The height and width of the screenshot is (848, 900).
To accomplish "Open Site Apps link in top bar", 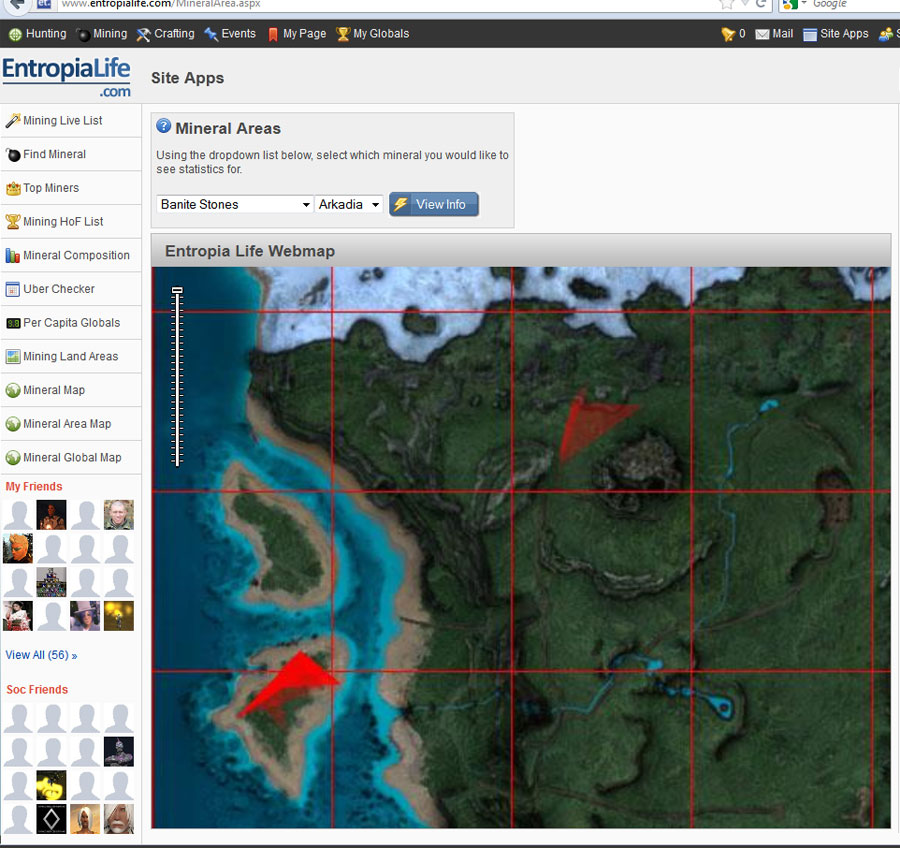I will tap(844, 34).
